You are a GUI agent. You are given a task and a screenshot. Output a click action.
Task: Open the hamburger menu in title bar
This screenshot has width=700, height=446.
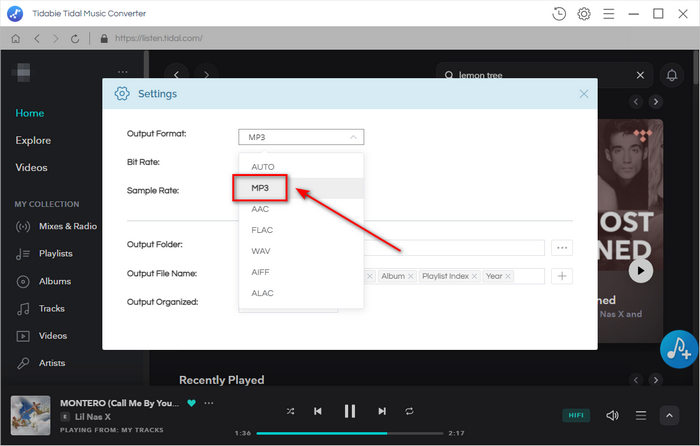click(x=608, y=14)
